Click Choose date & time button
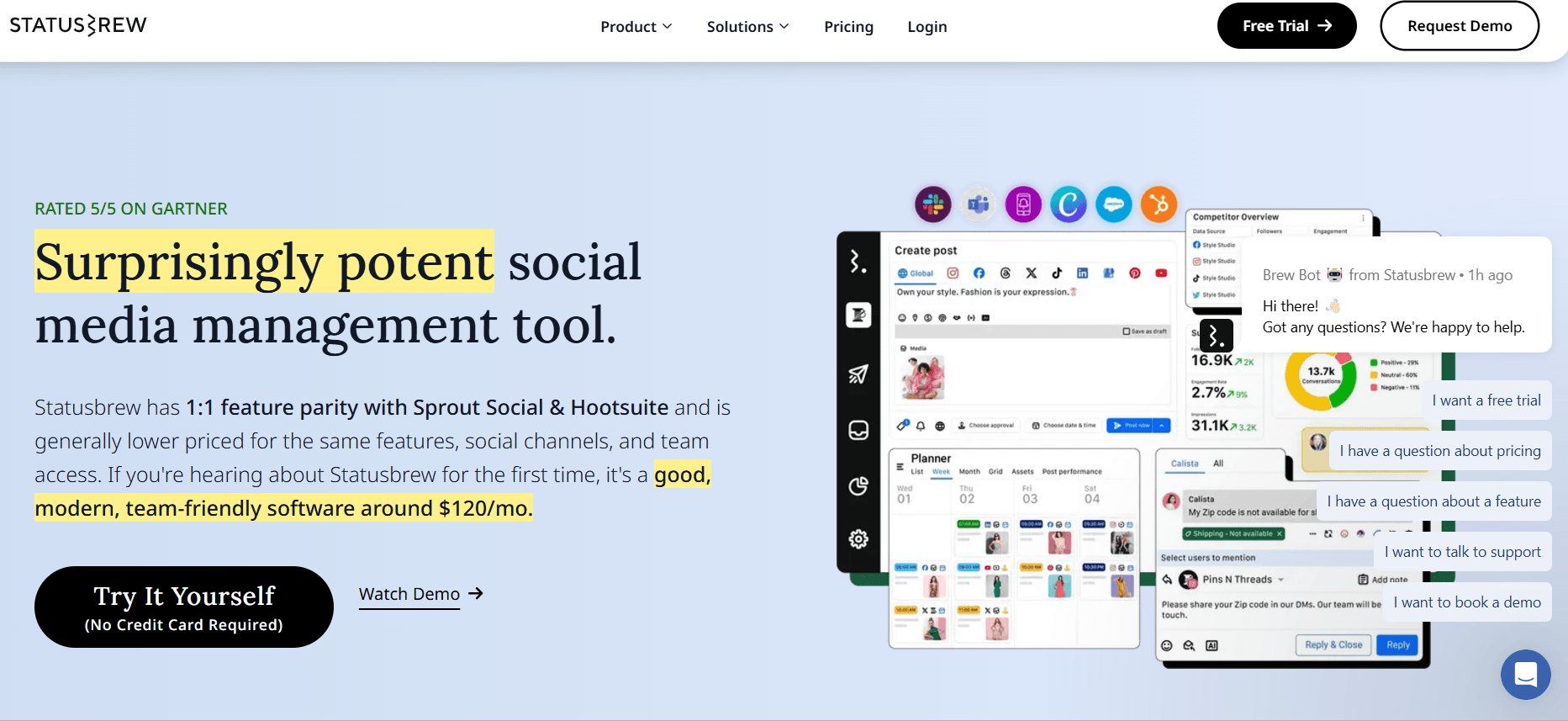This screenshot has height=721, width=1568. pyautogui.click(x=1064, y=426)
